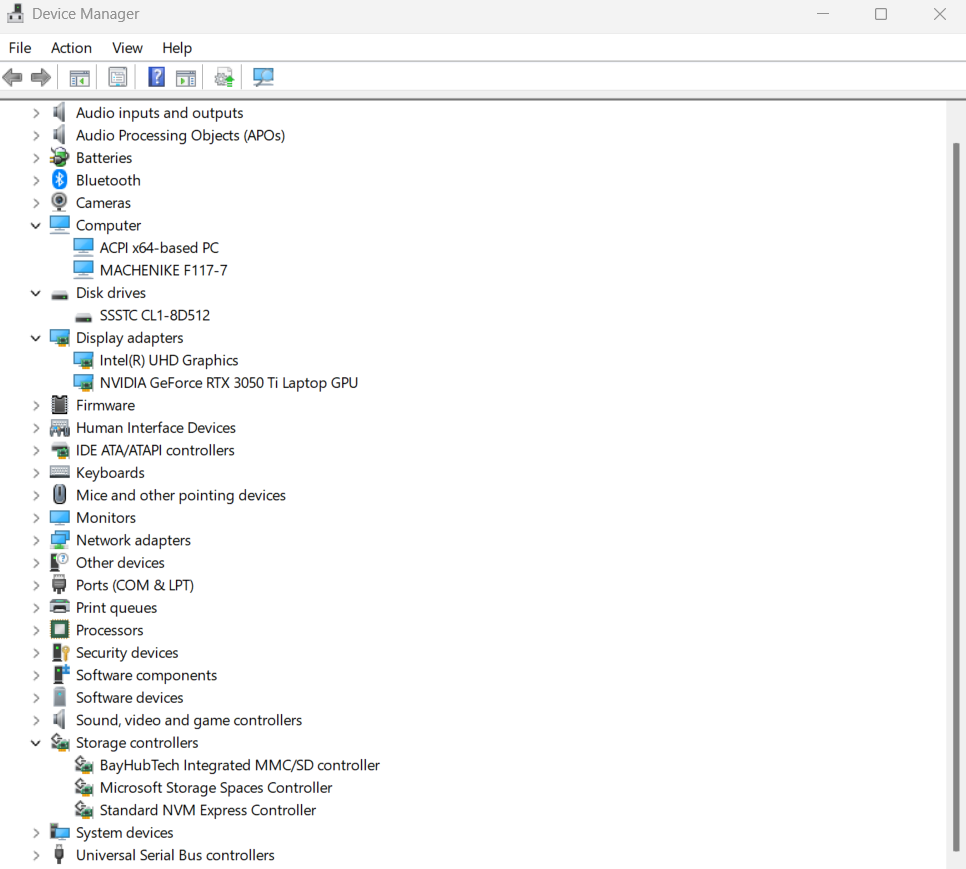Open the Action menu
The image size is (966, 869).
(71, 47)
